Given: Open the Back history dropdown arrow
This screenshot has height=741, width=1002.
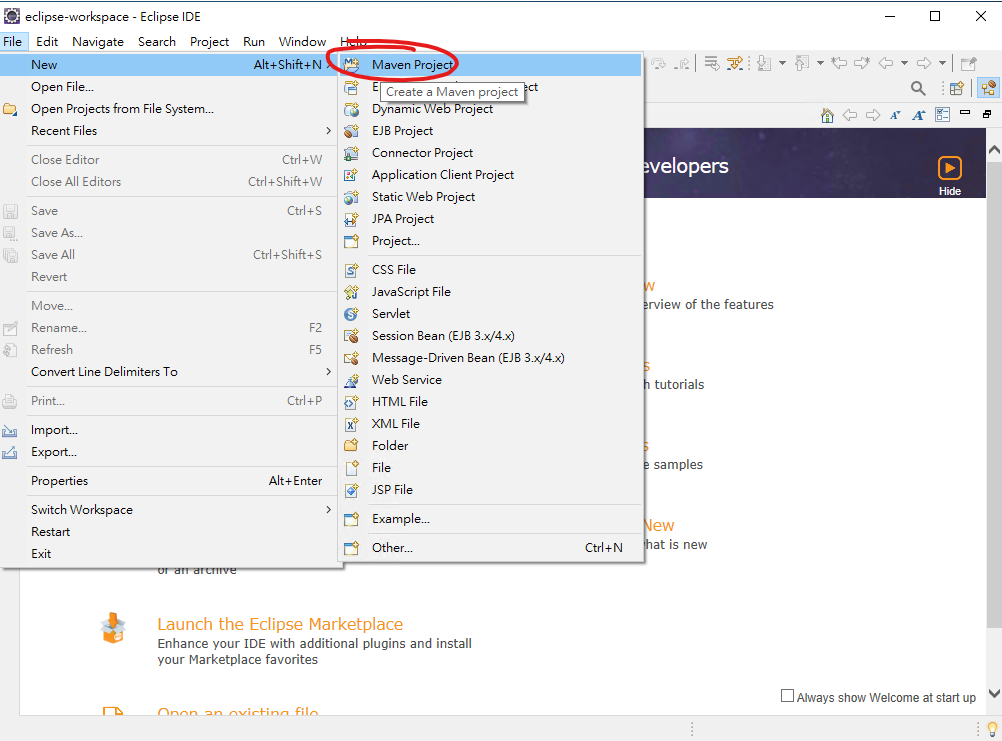Looking at the screenshot, I should (904, 63).
